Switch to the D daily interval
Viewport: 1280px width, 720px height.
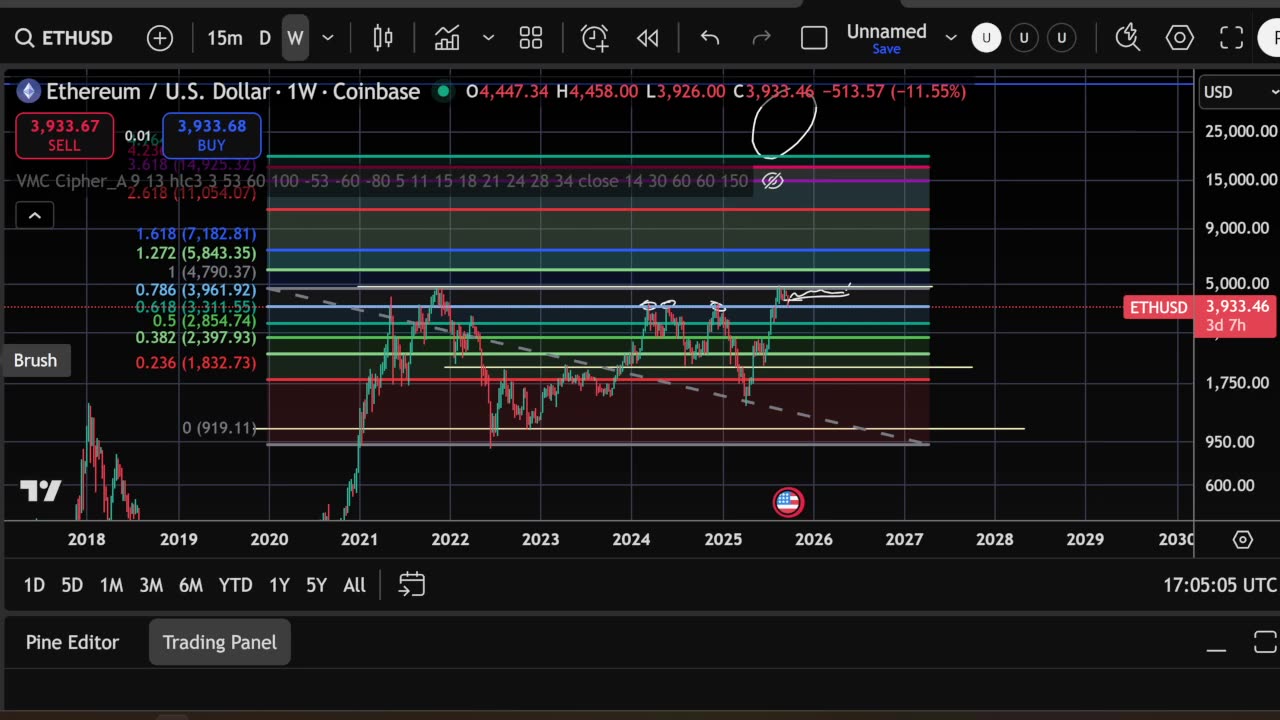coord(265,38)
